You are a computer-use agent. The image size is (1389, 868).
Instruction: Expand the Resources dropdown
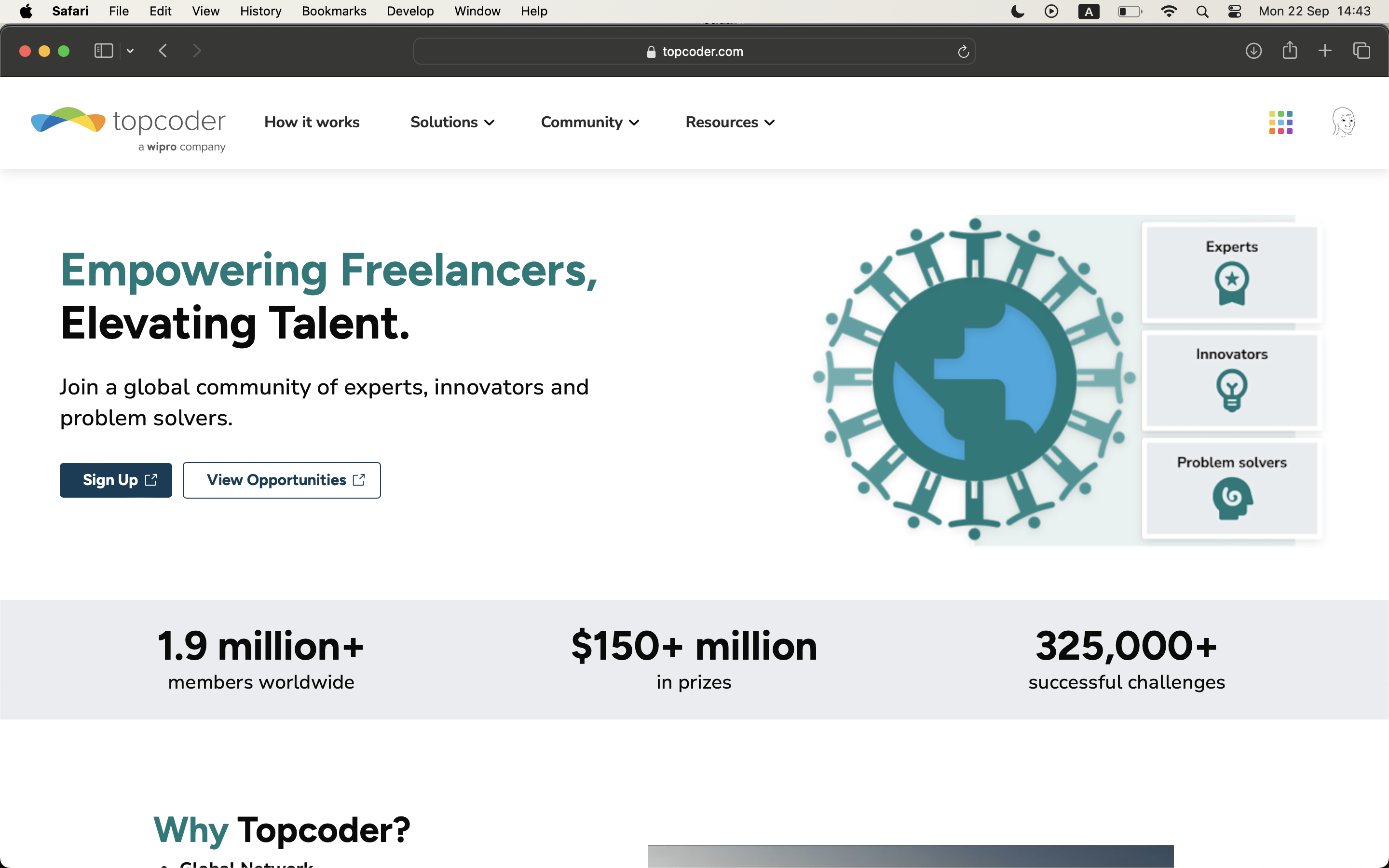[730, 122]
